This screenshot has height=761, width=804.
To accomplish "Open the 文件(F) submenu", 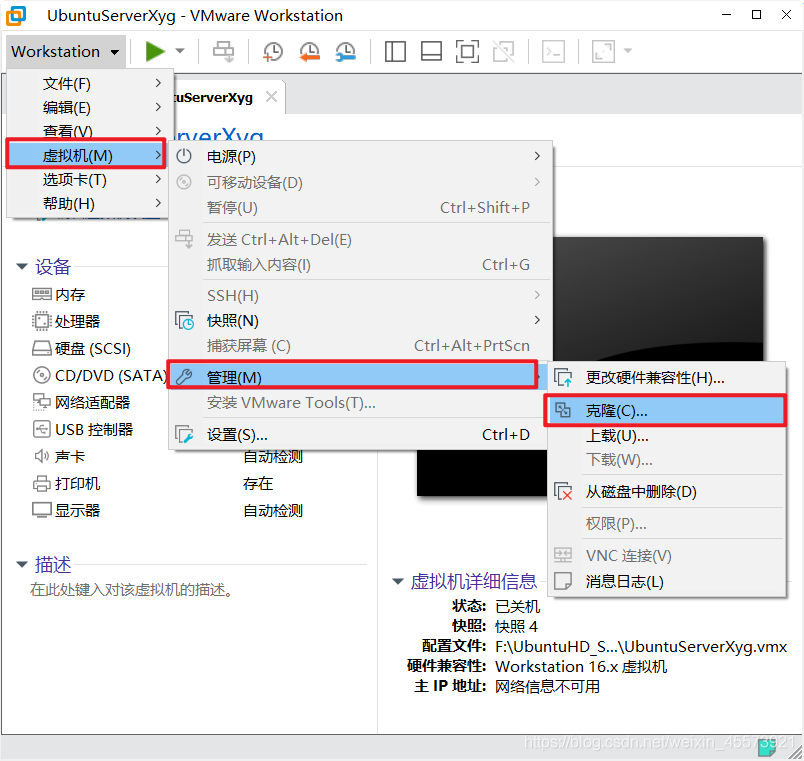I will click(x=90, y=83).
